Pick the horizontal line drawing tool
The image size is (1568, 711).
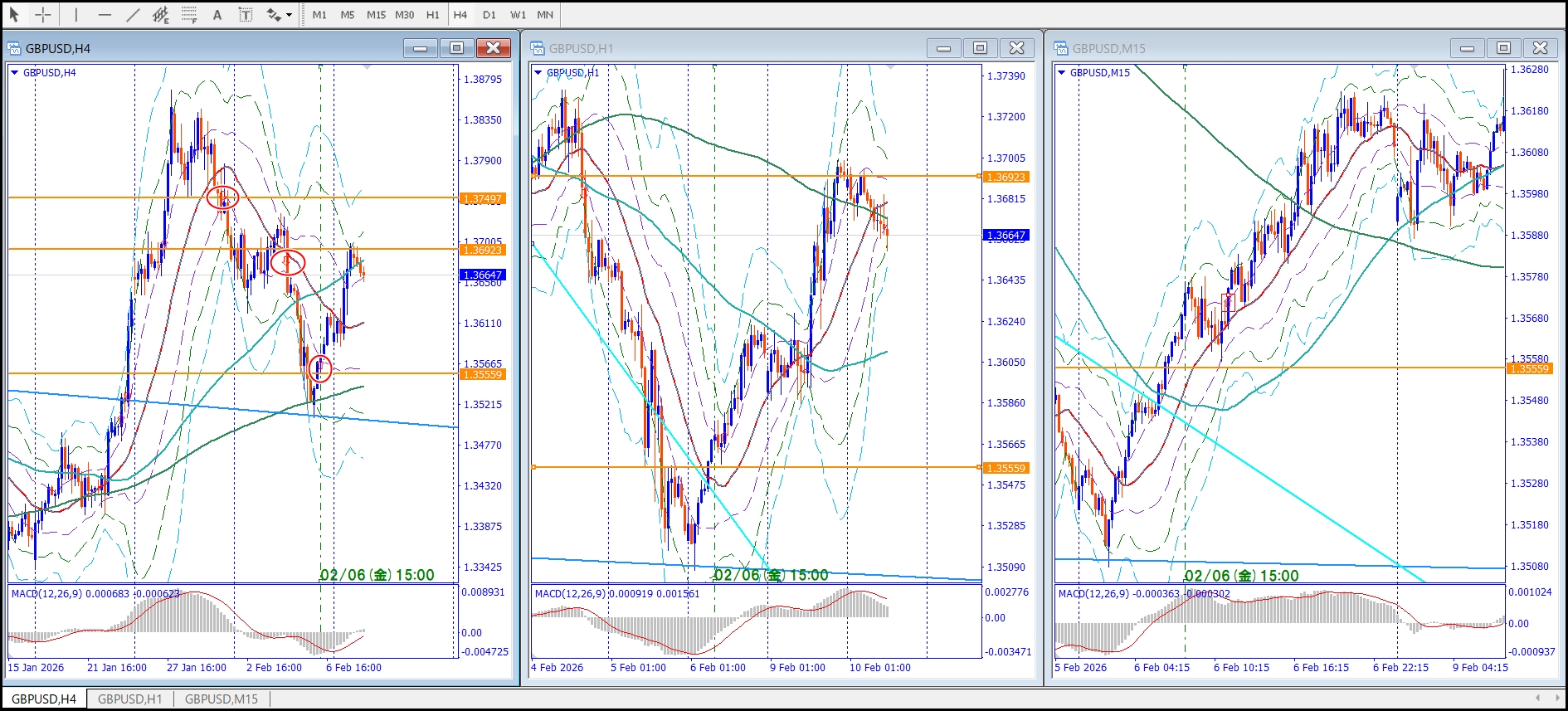pos(105,15)
